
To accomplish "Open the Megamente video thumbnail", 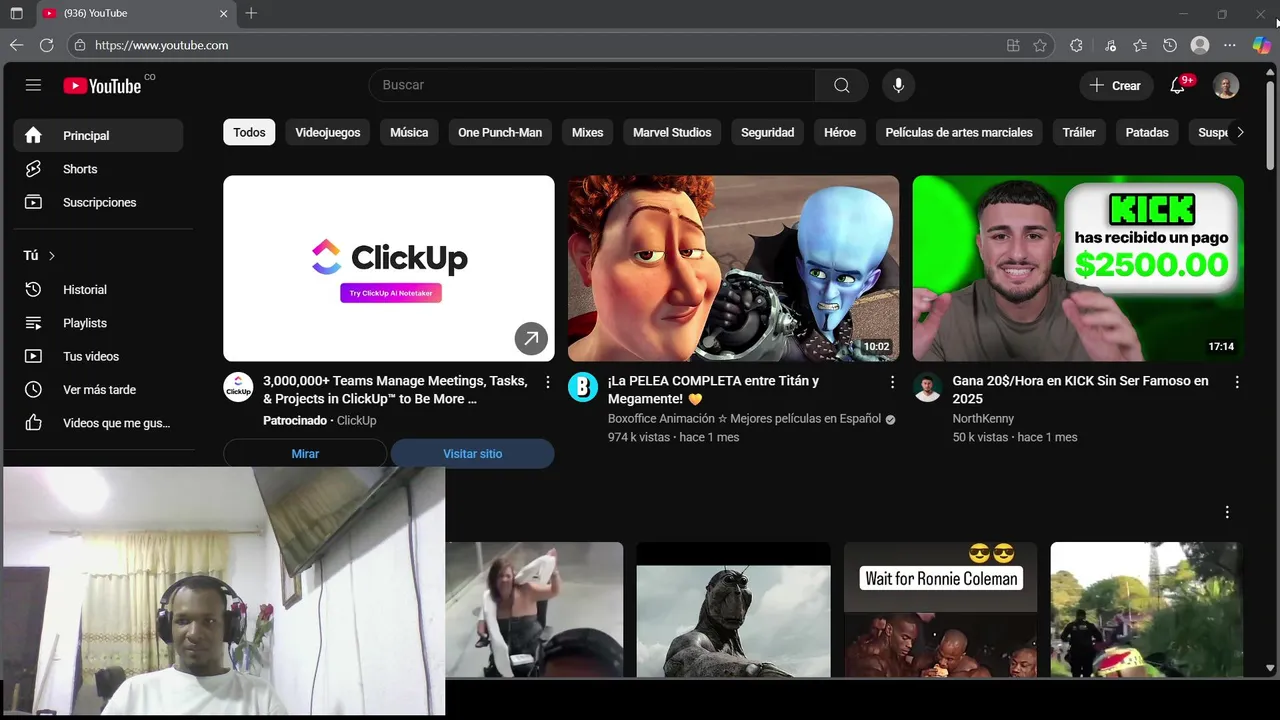I will click(x=733, y=268).
